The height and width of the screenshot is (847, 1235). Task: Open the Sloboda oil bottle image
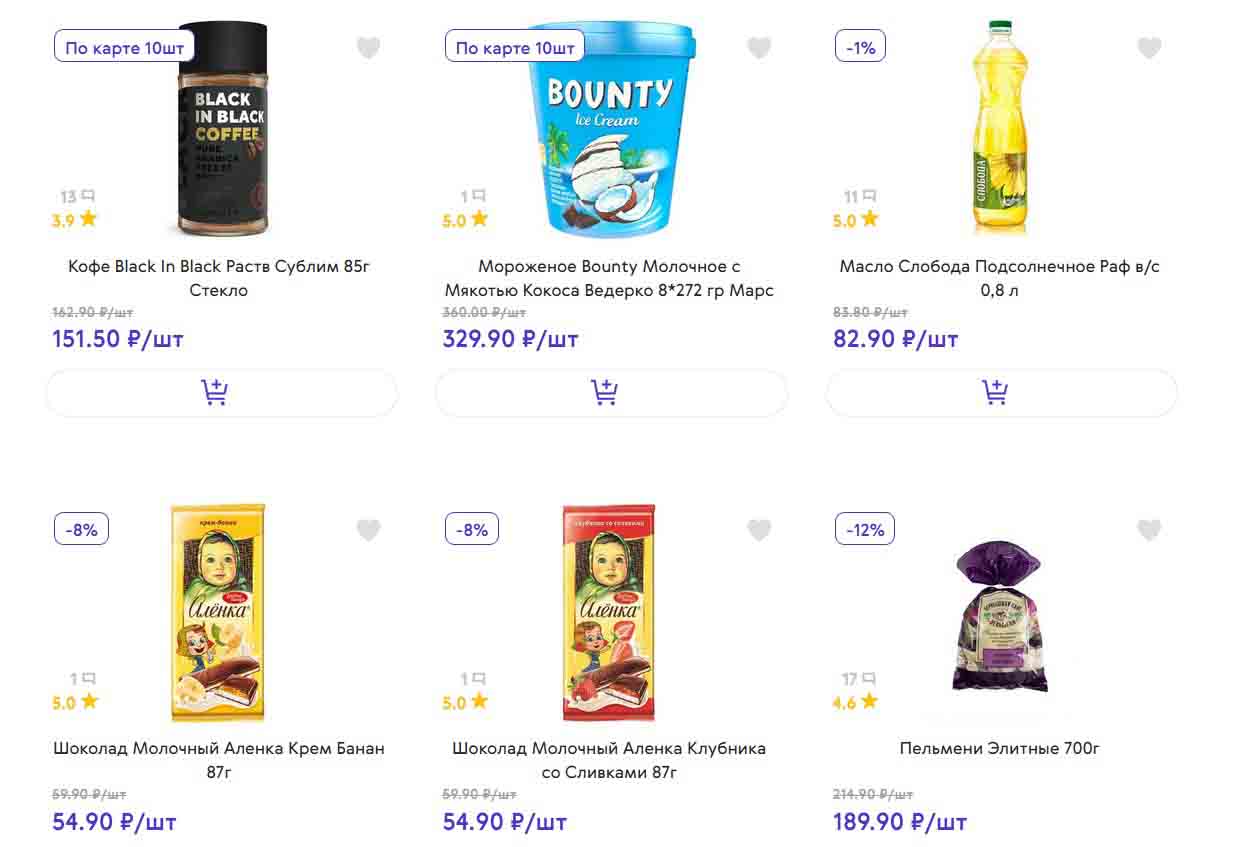click(999, 128)
